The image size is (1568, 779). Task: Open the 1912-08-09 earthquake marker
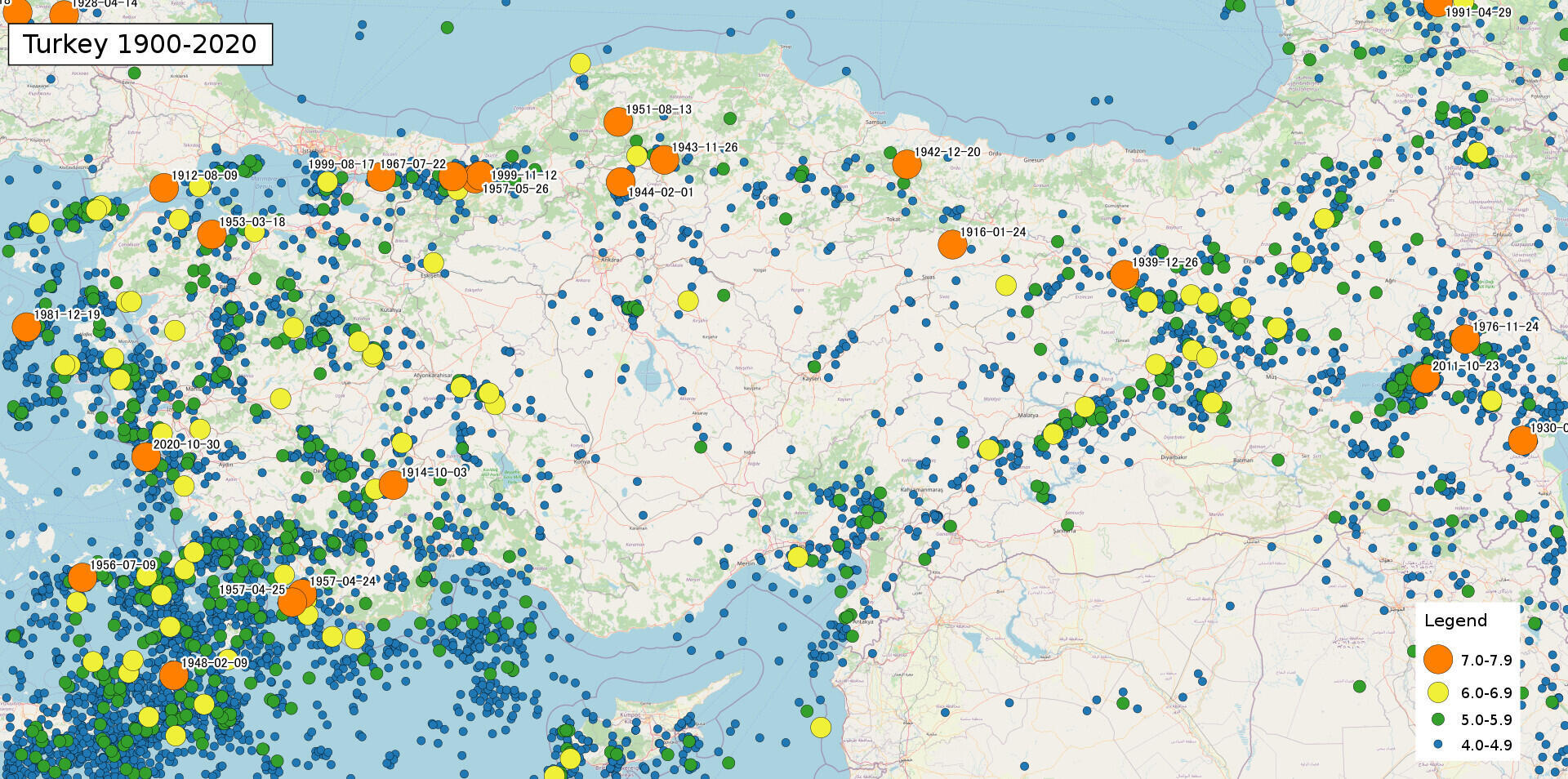[164, 189]
